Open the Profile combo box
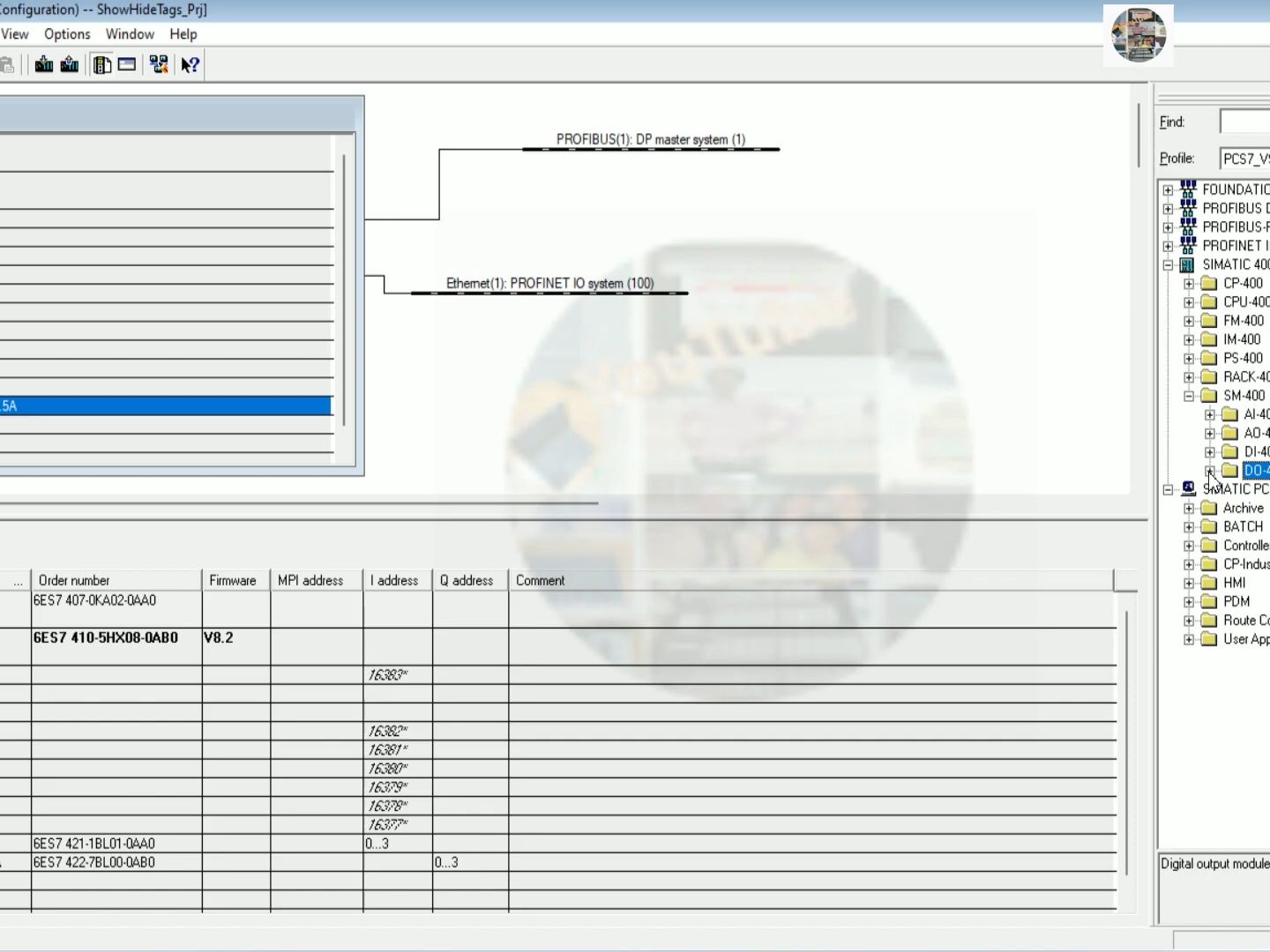The image size is (1270, 952). [x=1244, y=159]
